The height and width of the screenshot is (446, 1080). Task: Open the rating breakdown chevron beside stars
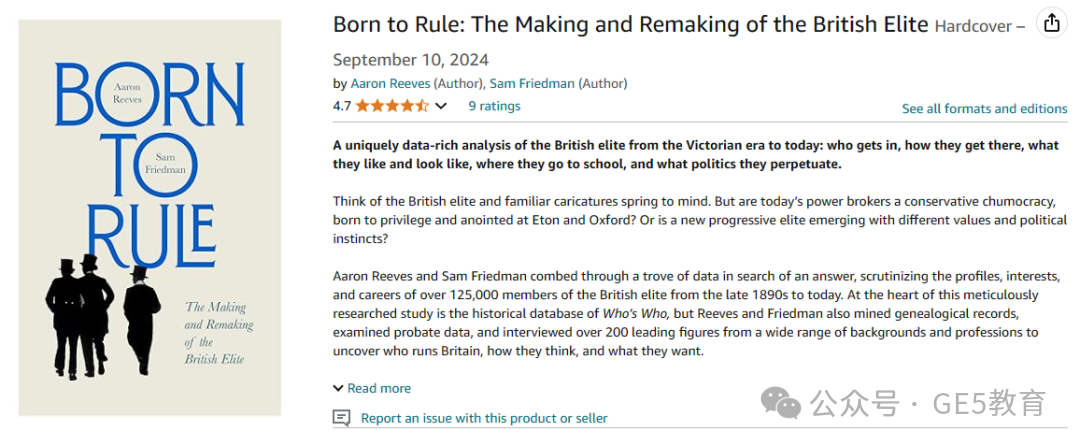tap(441, 106)
